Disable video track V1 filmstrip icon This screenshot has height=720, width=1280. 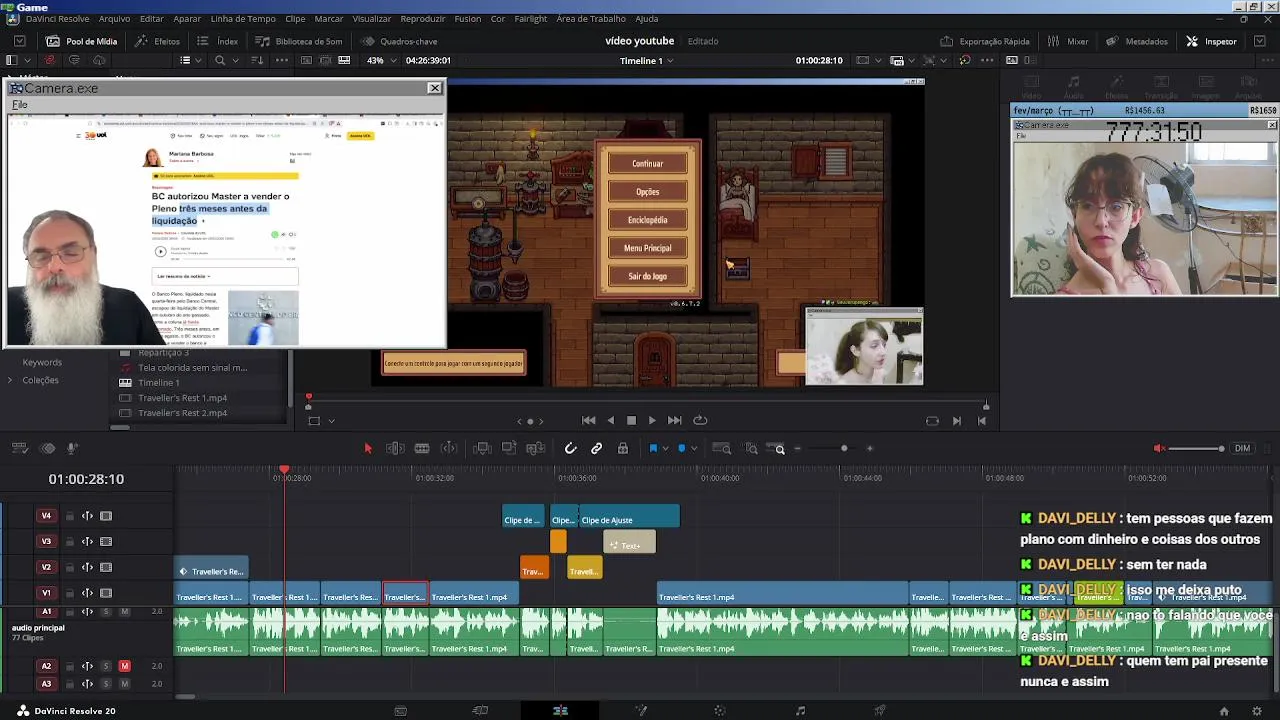[x=106, y=593]
